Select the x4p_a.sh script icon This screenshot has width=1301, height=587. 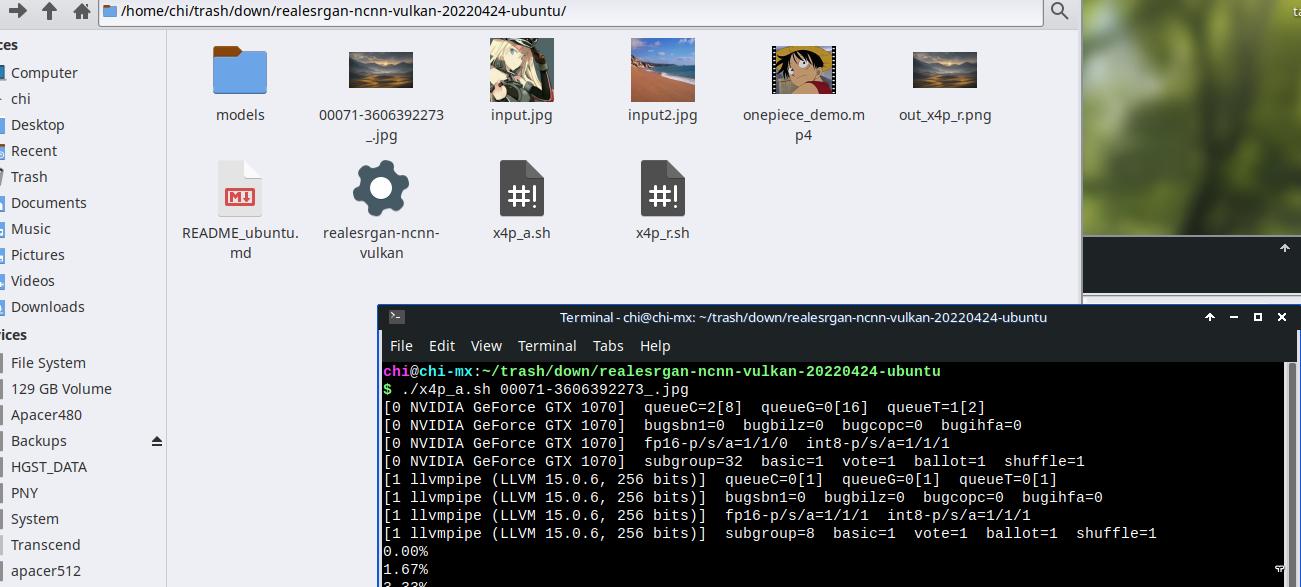[x=522, y=189]
